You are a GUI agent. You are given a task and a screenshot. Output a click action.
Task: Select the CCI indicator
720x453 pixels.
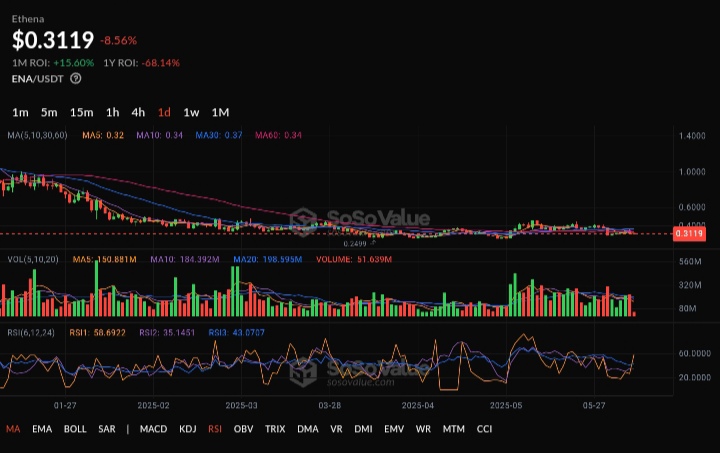484,429
